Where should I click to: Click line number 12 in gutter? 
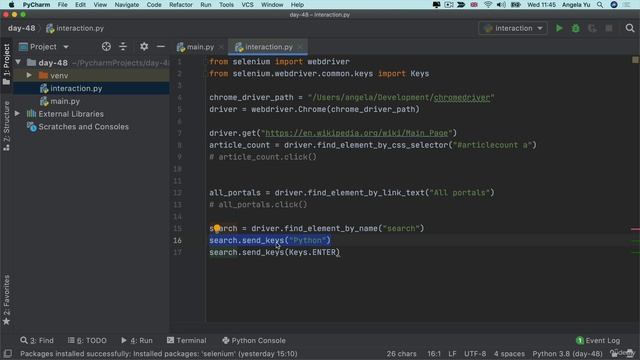coord(177,193)
